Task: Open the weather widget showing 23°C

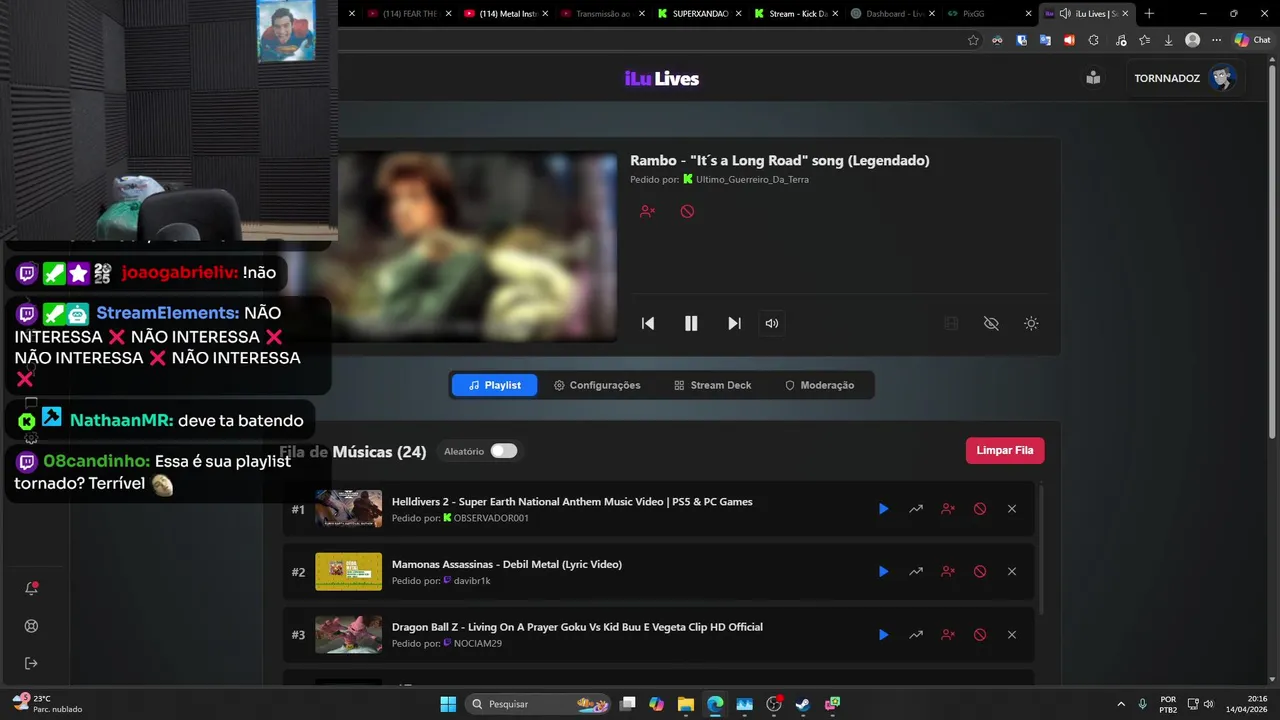Action: 47,704
